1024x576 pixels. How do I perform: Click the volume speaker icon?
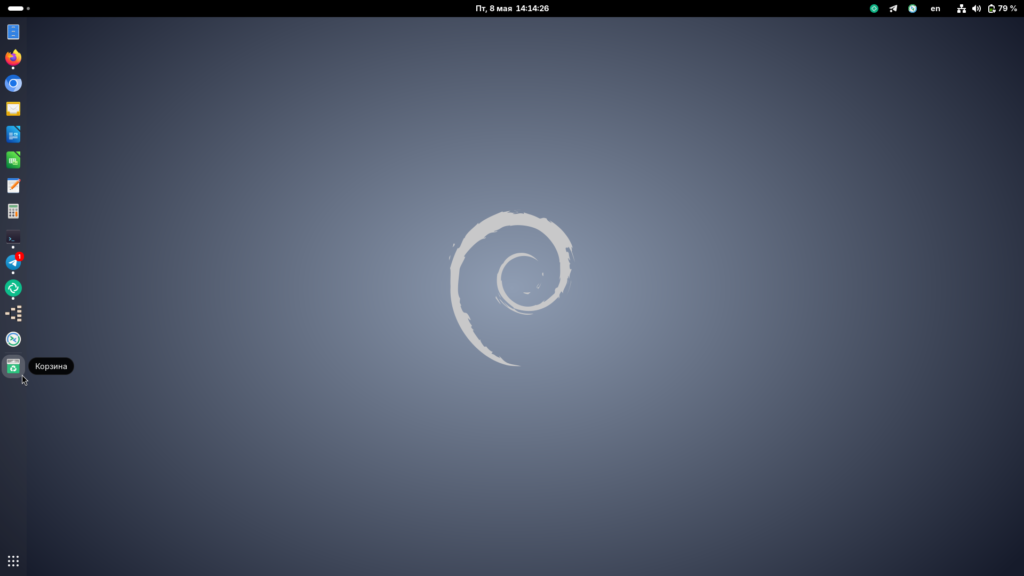click(x=976, y=8)
